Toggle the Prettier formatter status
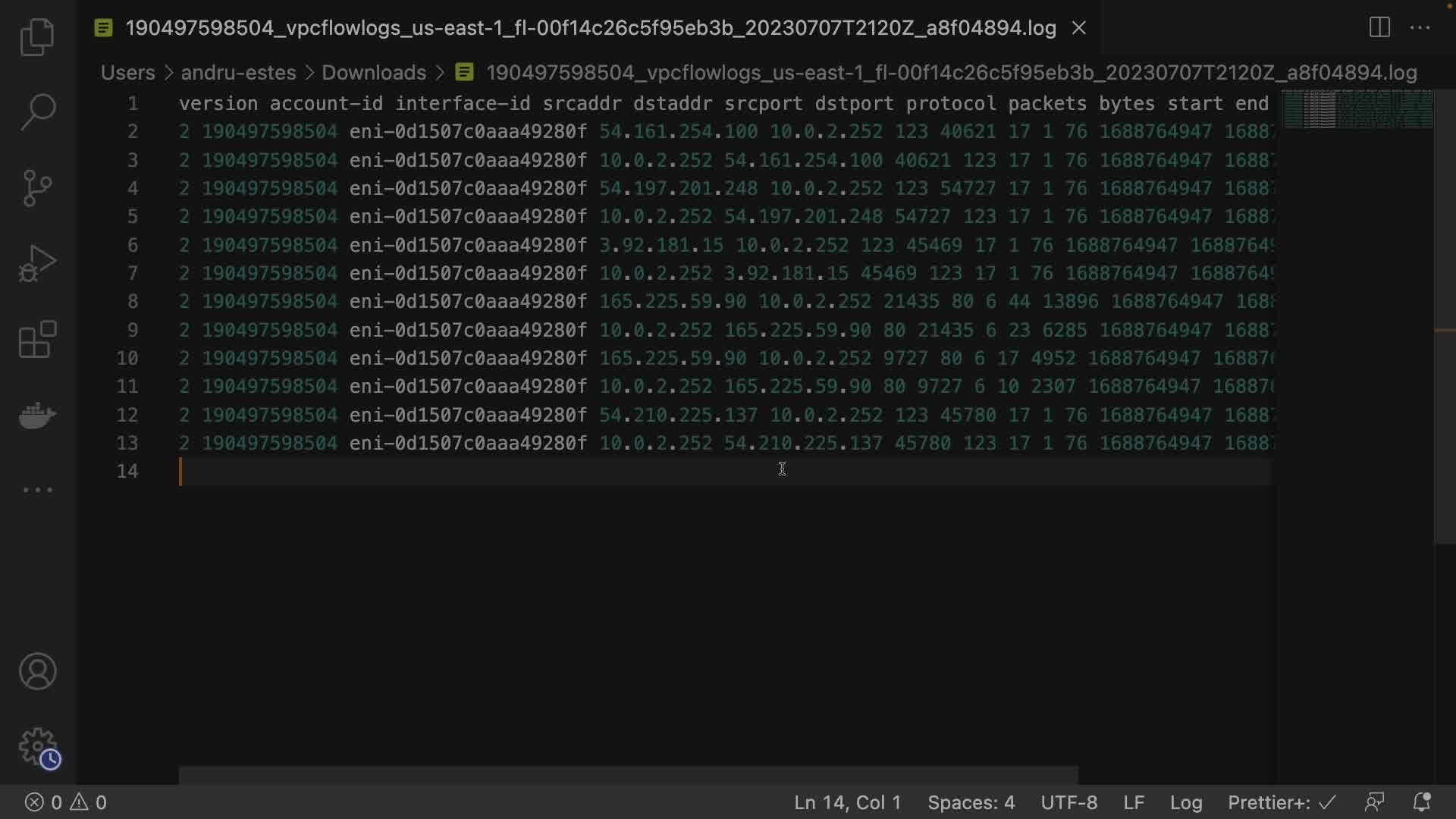1456x819 pixels. point(1281,802)
